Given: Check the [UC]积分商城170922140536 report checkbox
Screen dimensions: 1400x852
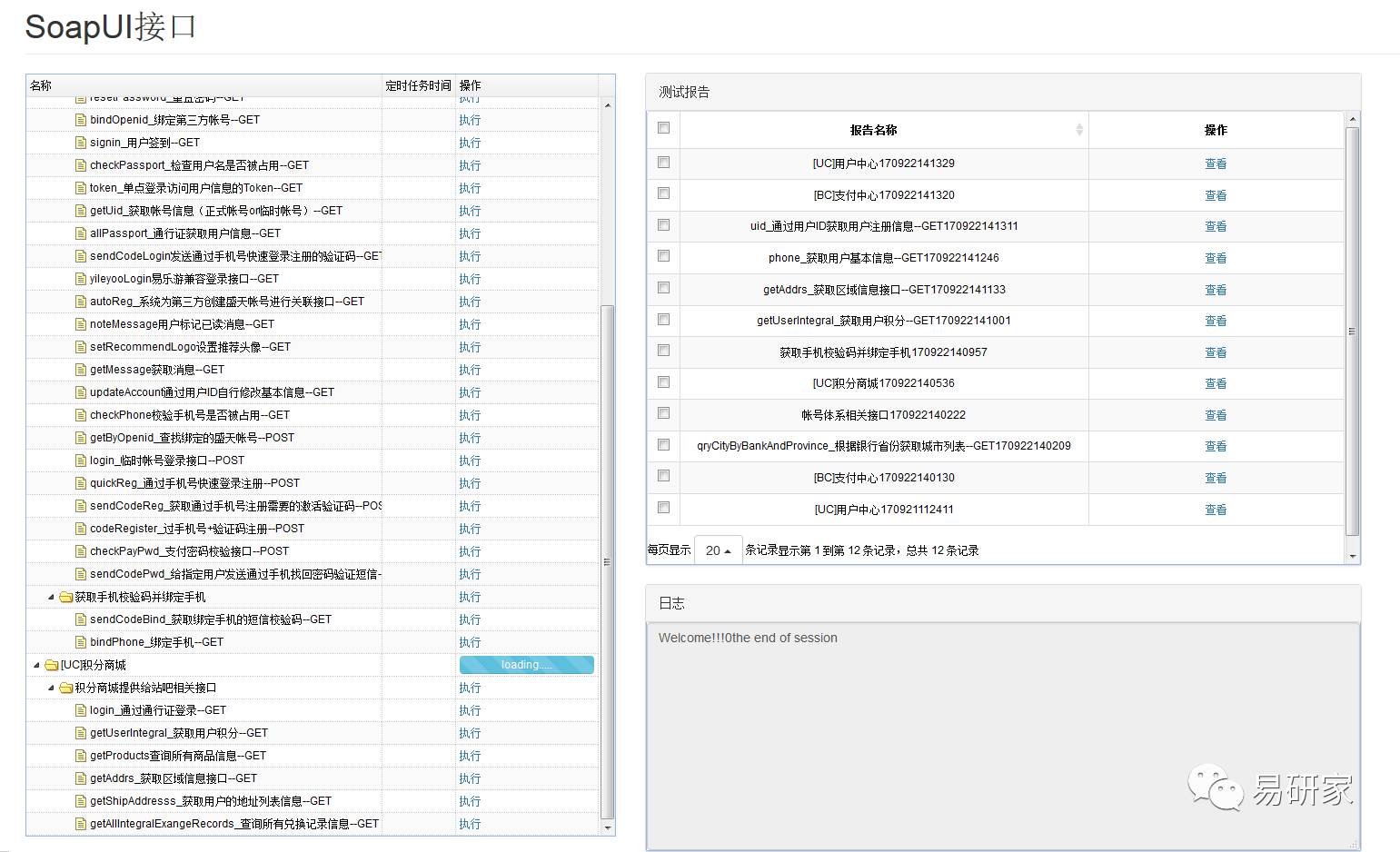Looking at the screenshot, I should point(663,381).
